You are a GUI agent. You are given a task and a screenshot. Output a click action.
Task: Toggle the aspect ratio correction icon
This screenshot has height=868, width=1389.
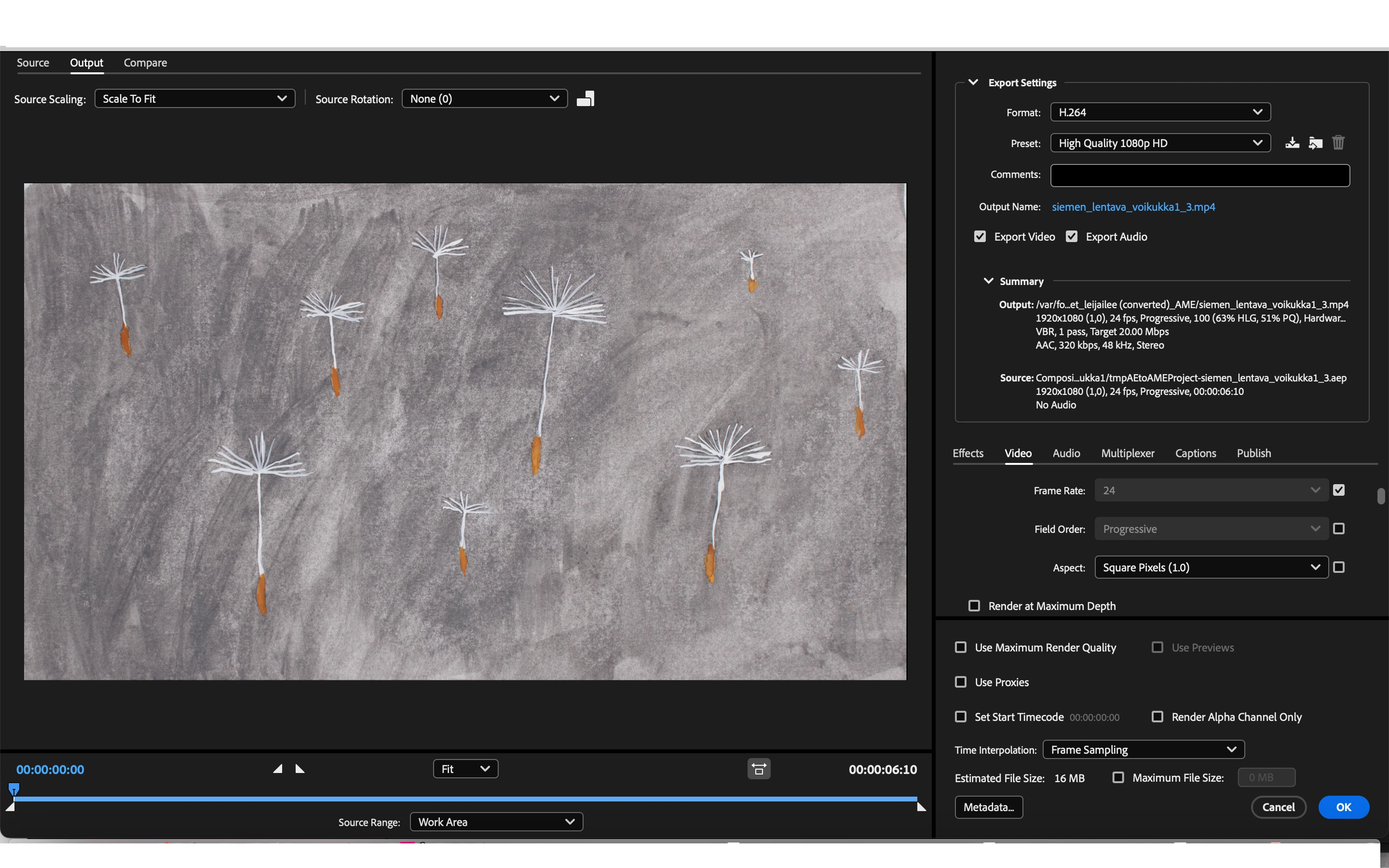(759, 769)
